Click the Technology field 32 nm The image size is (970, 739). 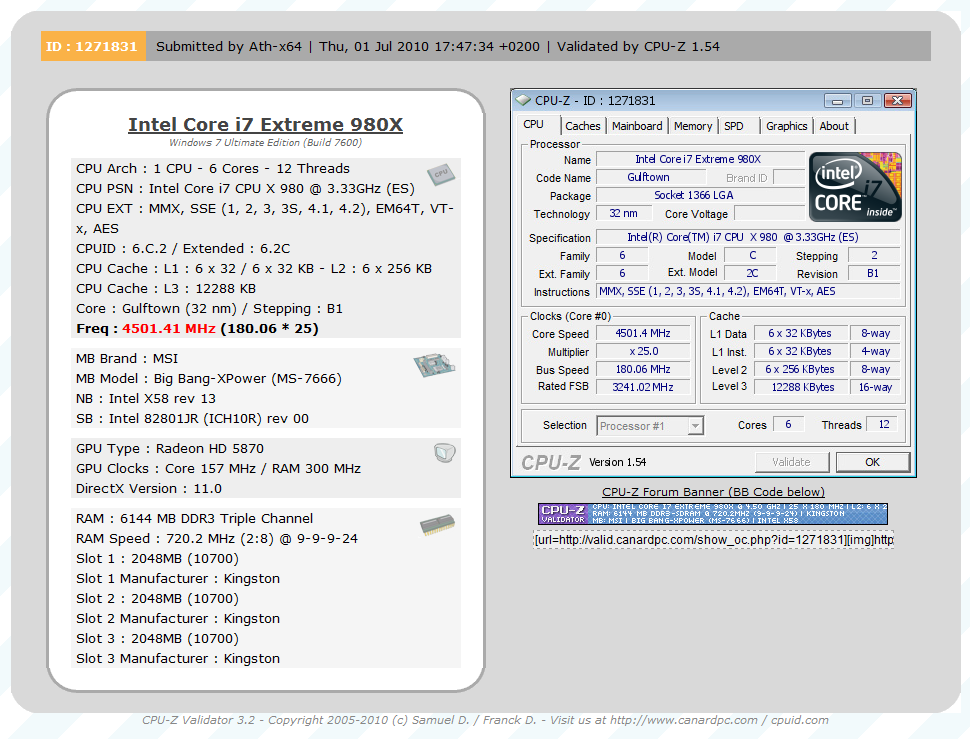[x=624, y=213]
